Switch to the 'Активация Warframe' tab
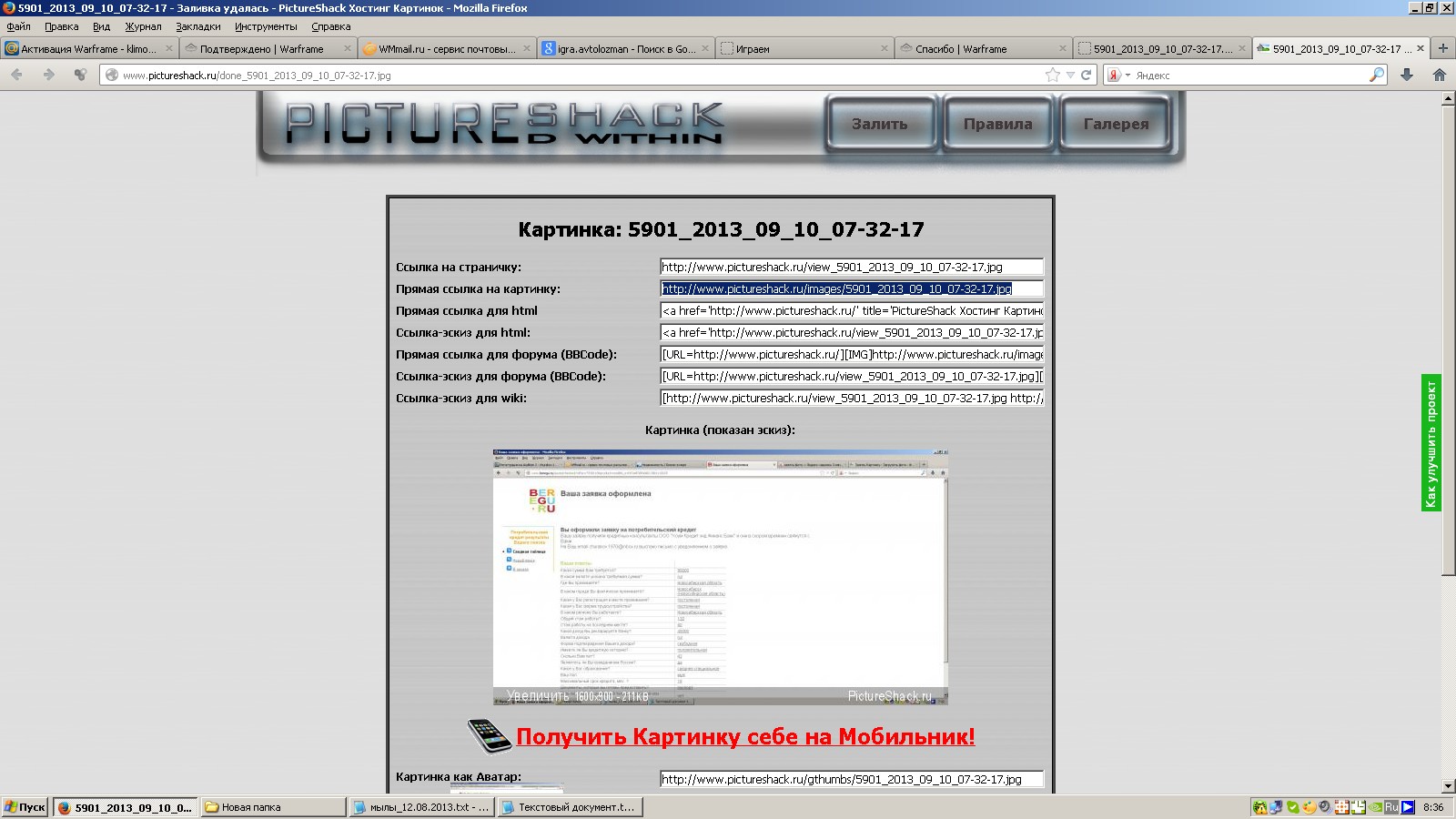Image resolution: width=1456 pixels, height=819 pixels. (88, 48)
